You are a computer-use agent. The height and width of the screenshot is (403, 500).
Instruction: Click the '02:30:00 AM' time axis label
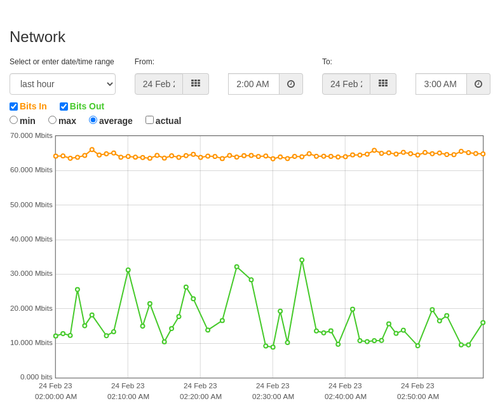[x=273, y=397]
